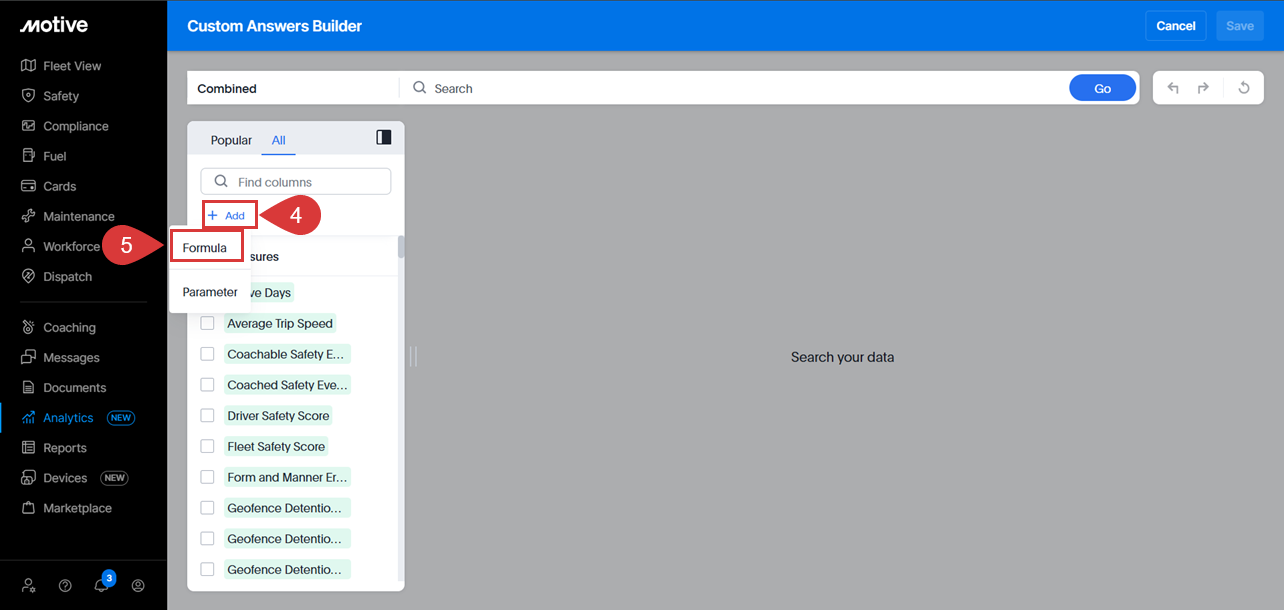The image size is (1284, 610).
Task: Click the Fleet Safety Score label
Action: (x=276, y=446)
